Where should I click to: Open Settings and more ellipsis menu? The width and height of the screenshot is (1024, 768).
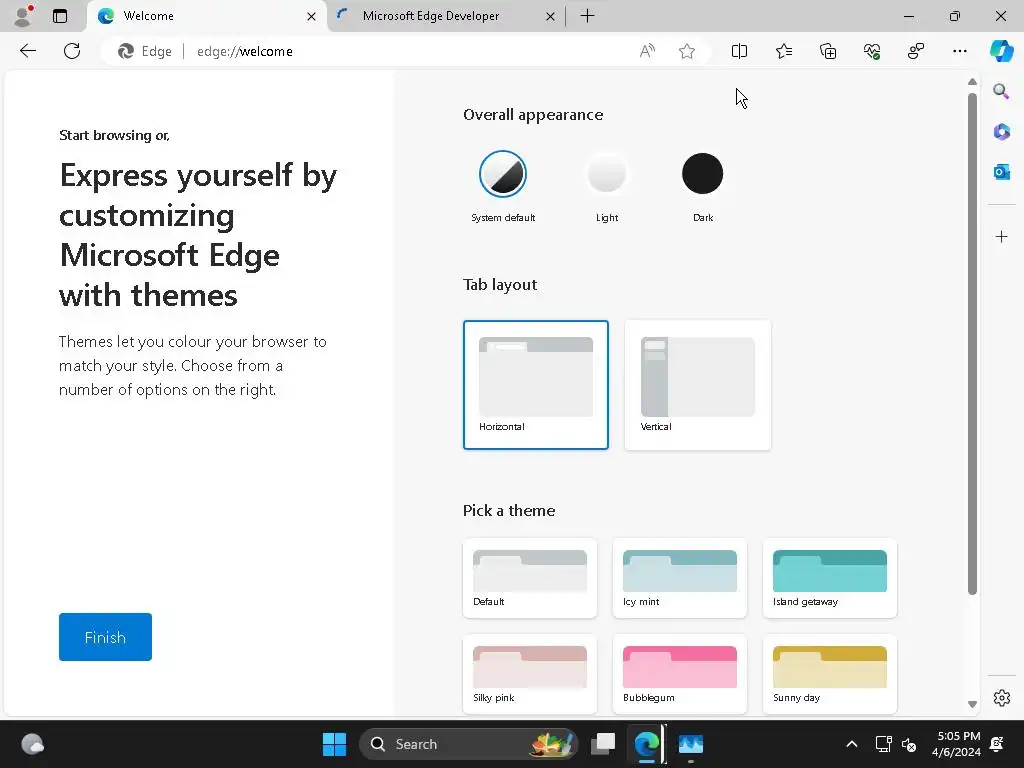[959, 51]
